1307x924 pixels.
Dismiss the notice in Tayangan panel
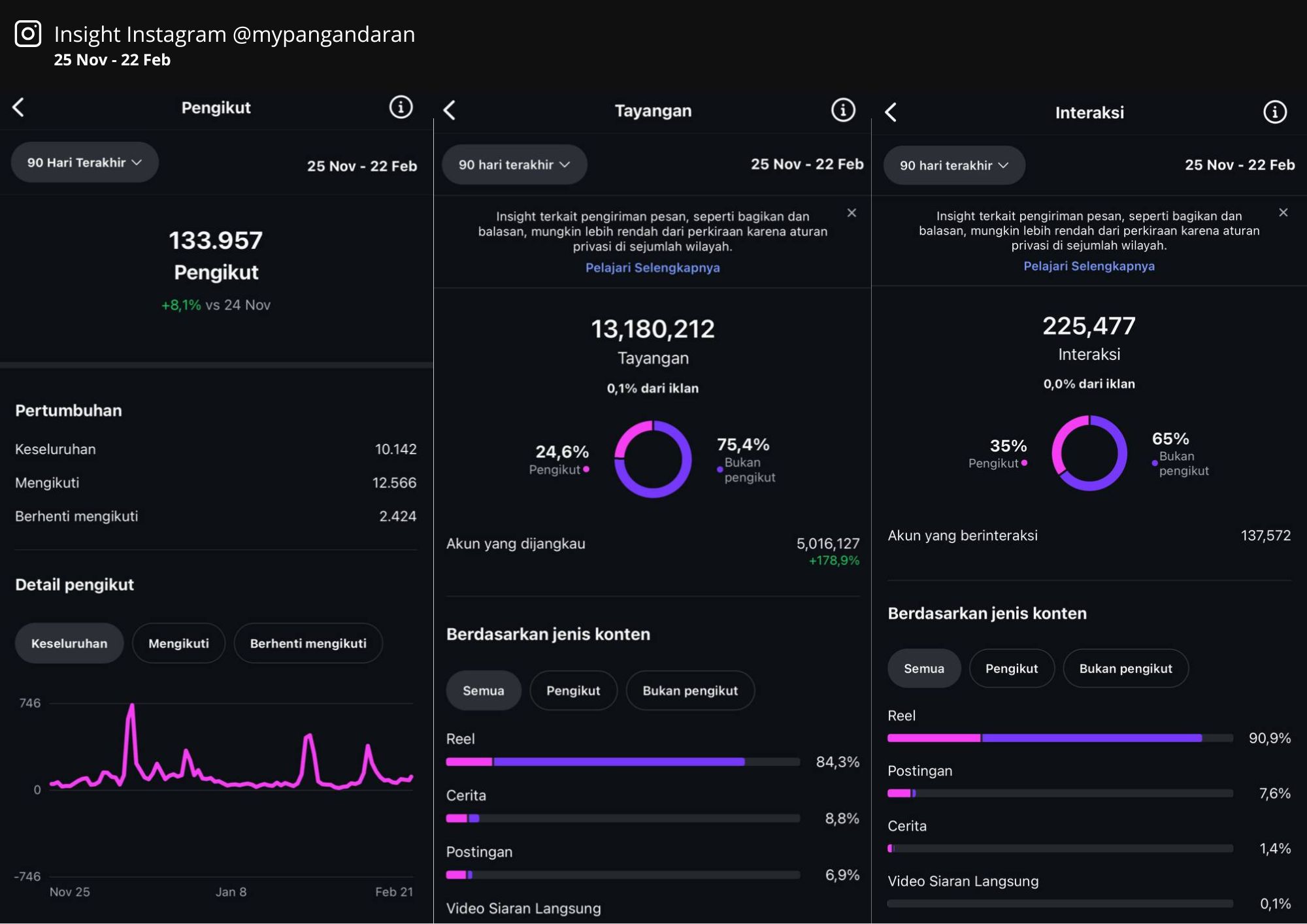click(852, 213)
